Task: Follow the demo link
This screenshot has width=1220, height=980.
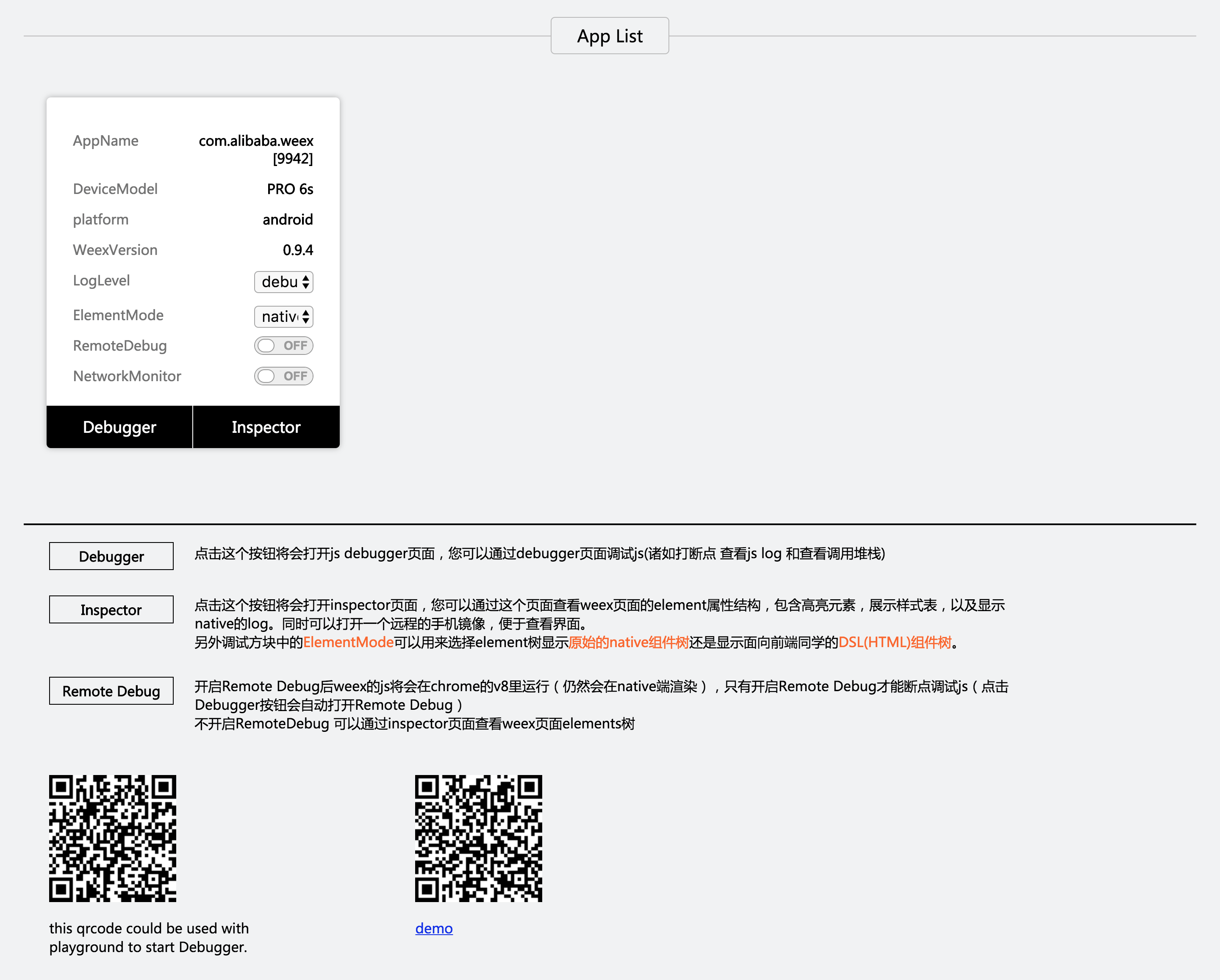Action: pyautogui.click(x=434, y=928)
